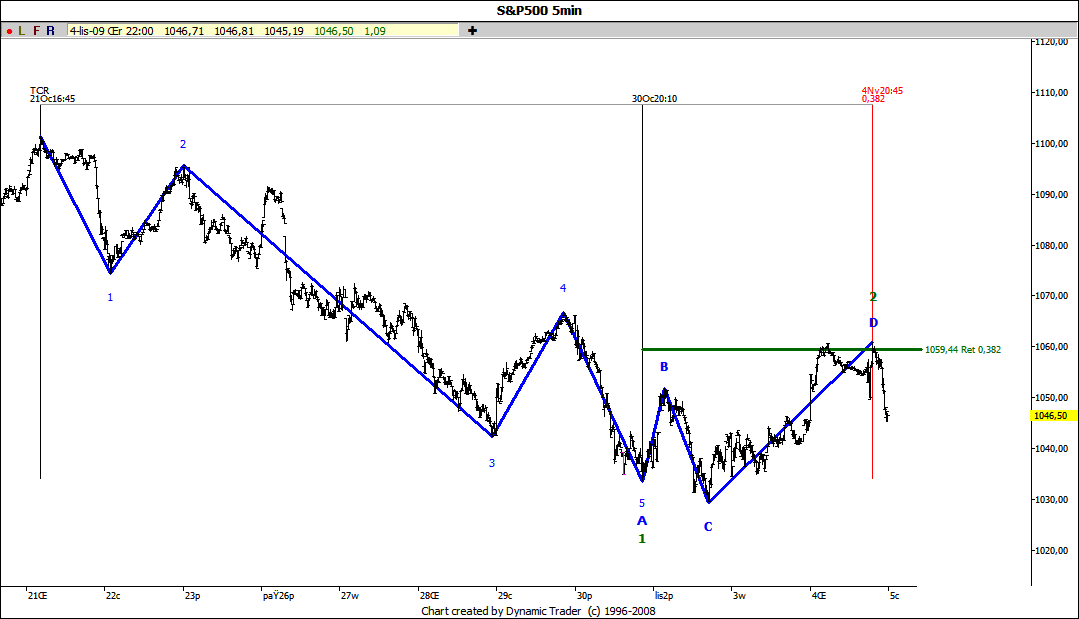The image size is (1079, 619).
Task: Toggle the F button in the toolbar
Action: [36, 31]
